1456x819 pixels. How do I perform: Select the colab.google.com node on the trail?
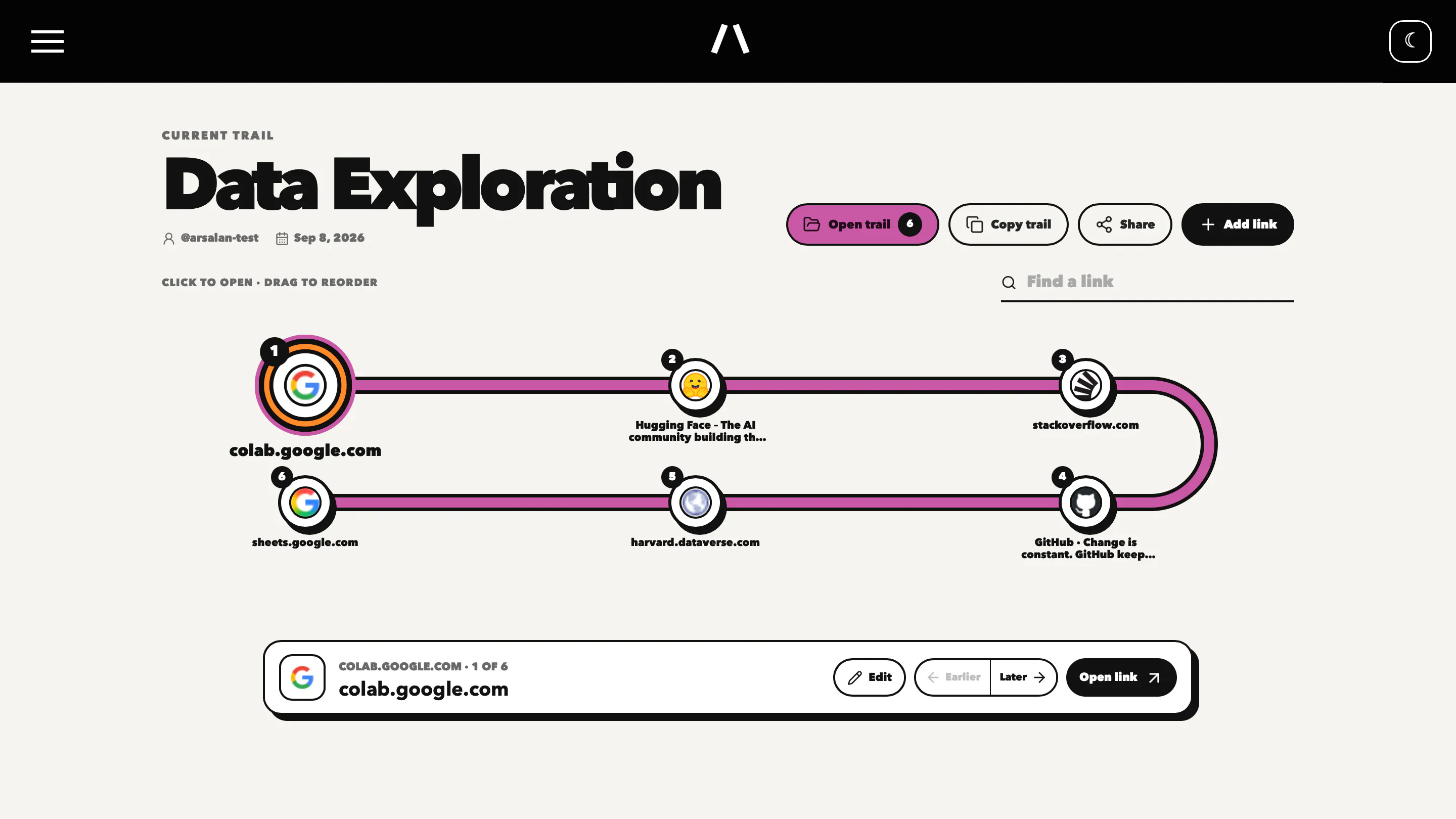305,385
